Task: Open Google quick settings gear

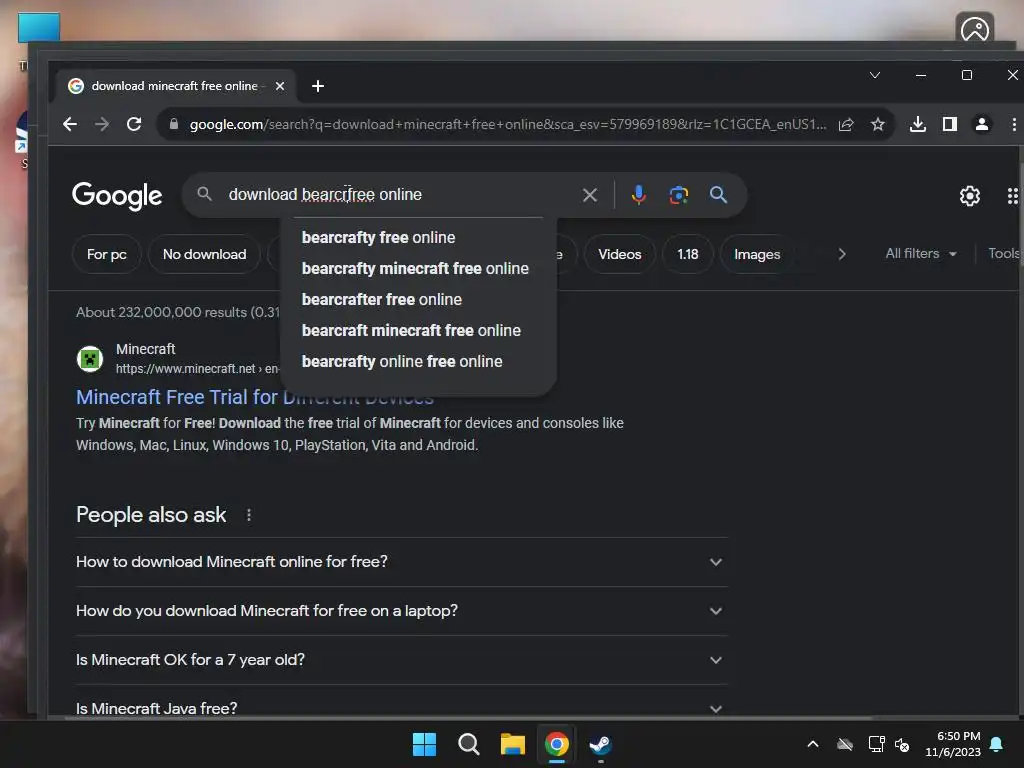Action: pyautogui.click(x=970, y=195)
